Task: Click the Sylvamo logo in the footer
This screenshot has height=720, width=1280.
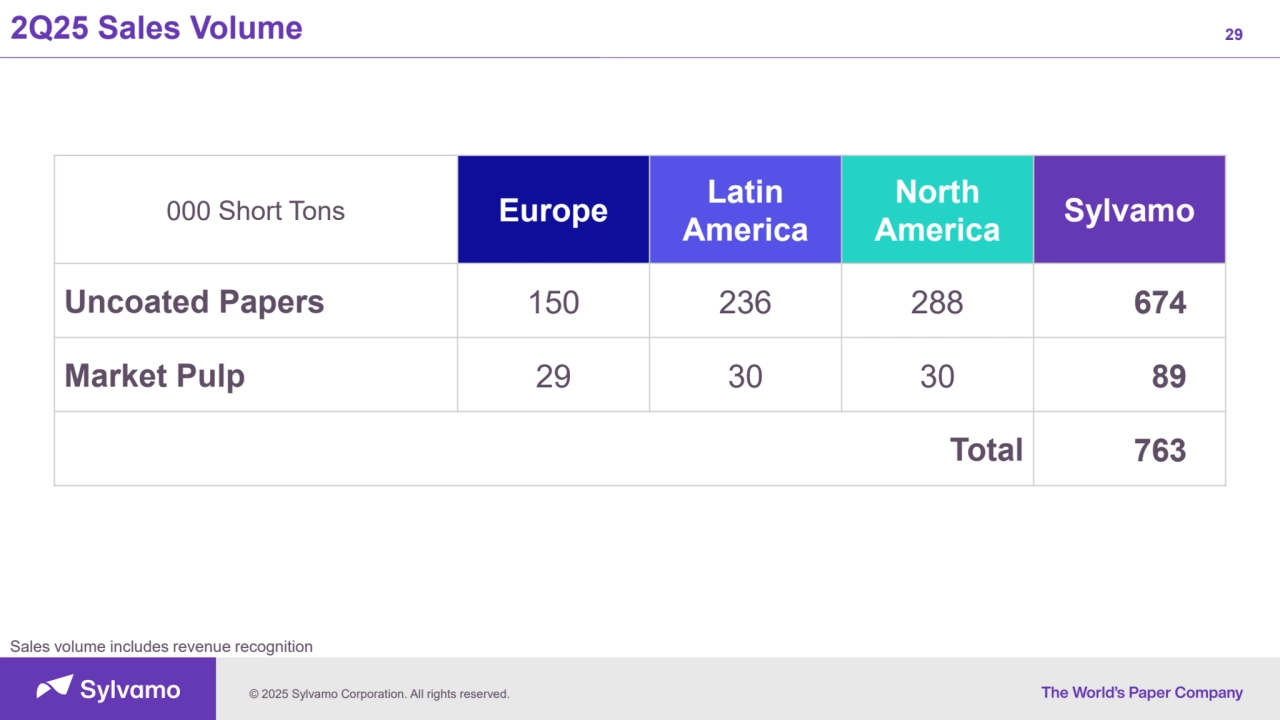Action: coord(108,689)
